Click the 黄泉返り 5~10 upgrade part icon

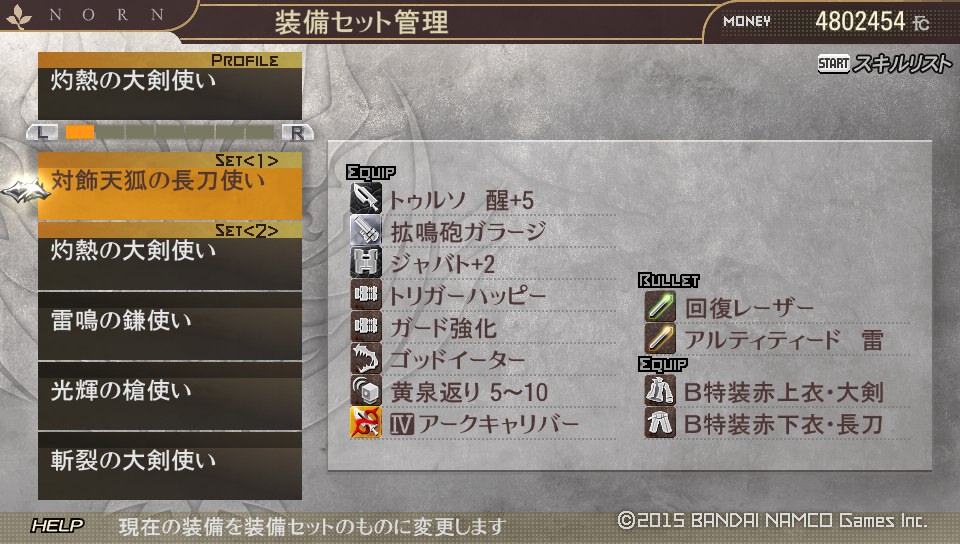click(366, 390)
